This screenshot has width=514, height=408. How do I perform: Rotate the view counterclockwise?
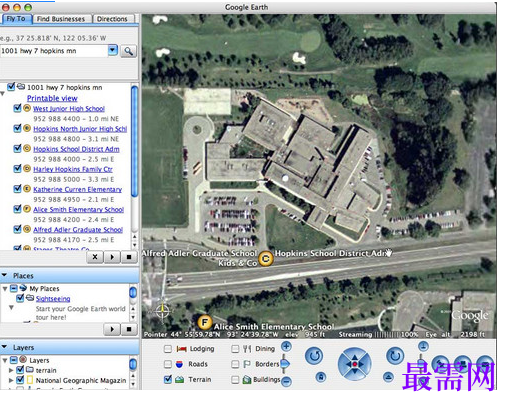pos(314,355)
